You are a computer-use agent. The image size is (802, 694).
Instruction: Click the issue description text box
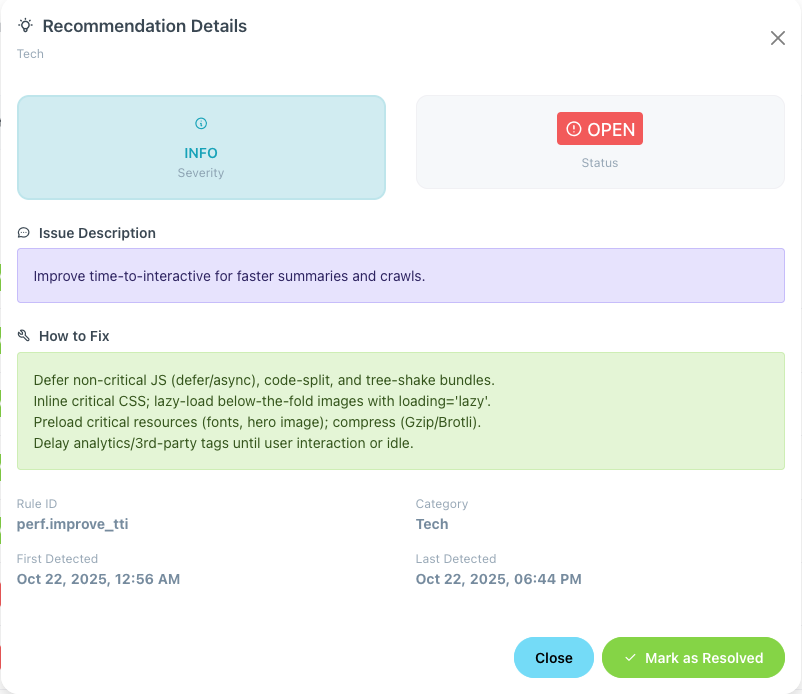pos(400,276)
